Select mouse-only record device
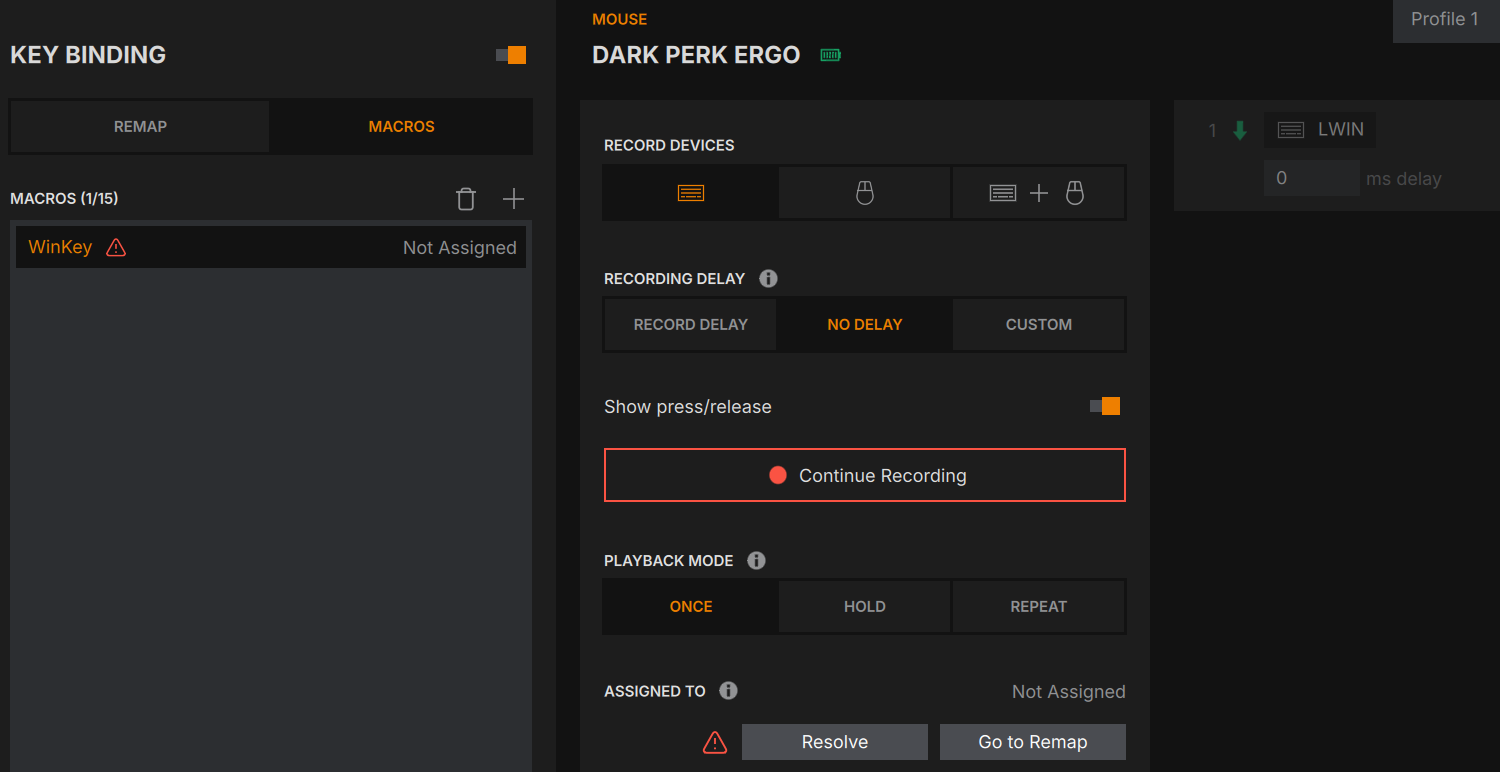Screen dimensions: 1500x772 (x=865, y=193)
